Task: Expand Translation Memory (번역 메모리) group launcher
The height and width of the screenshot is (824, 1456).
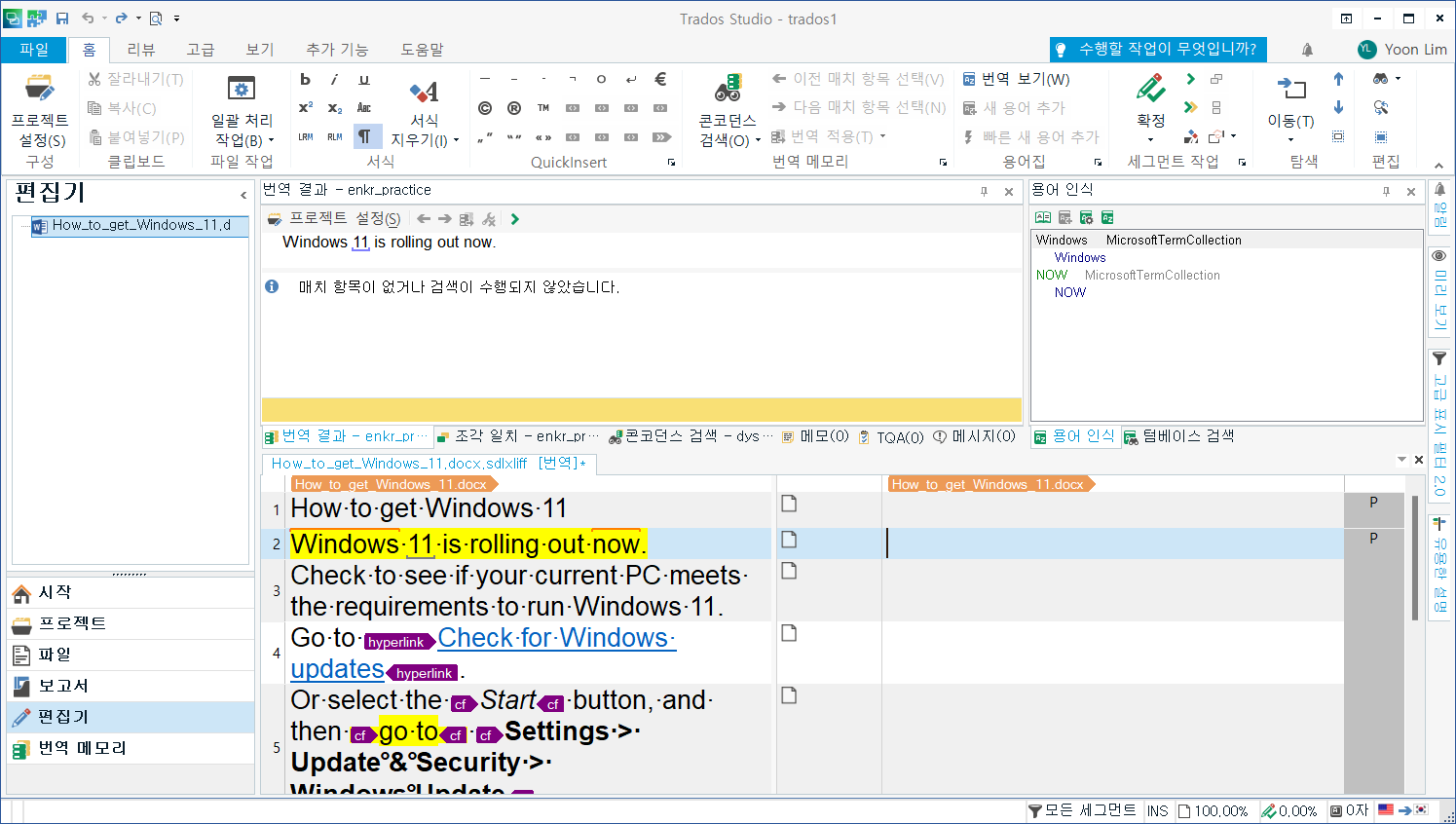Action: (943, 163)
